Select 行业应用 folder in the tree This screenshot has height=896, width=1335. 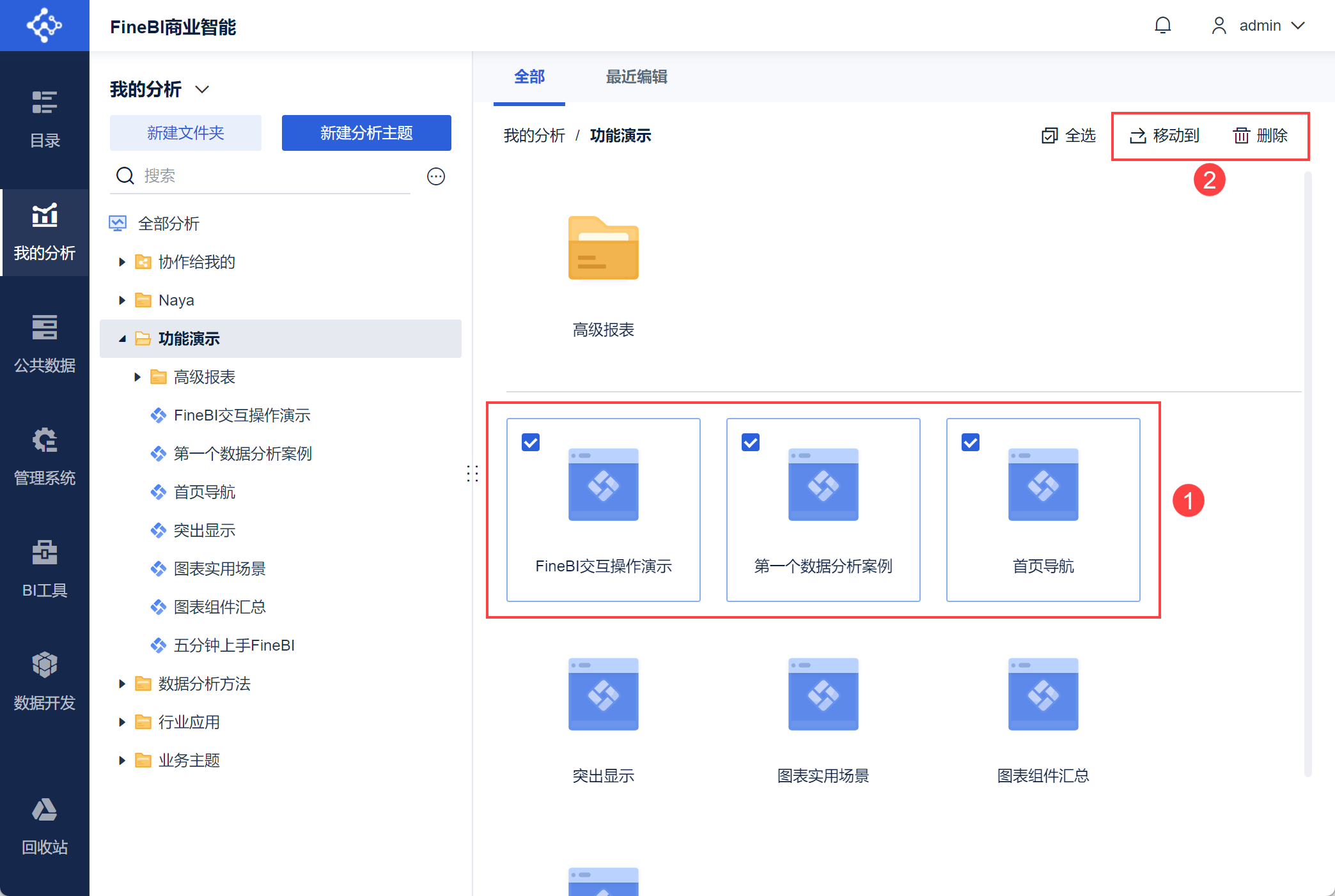189,722
